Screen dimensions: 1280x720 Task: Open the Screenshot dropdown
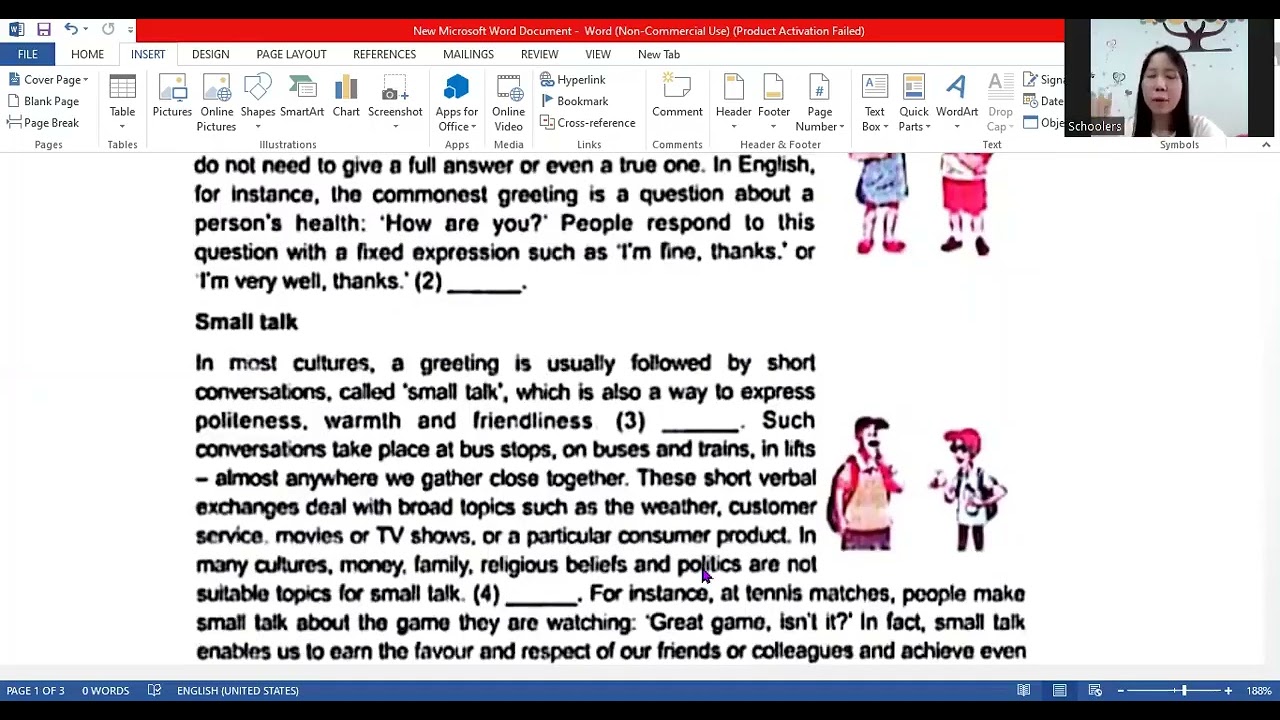[395, 102]
